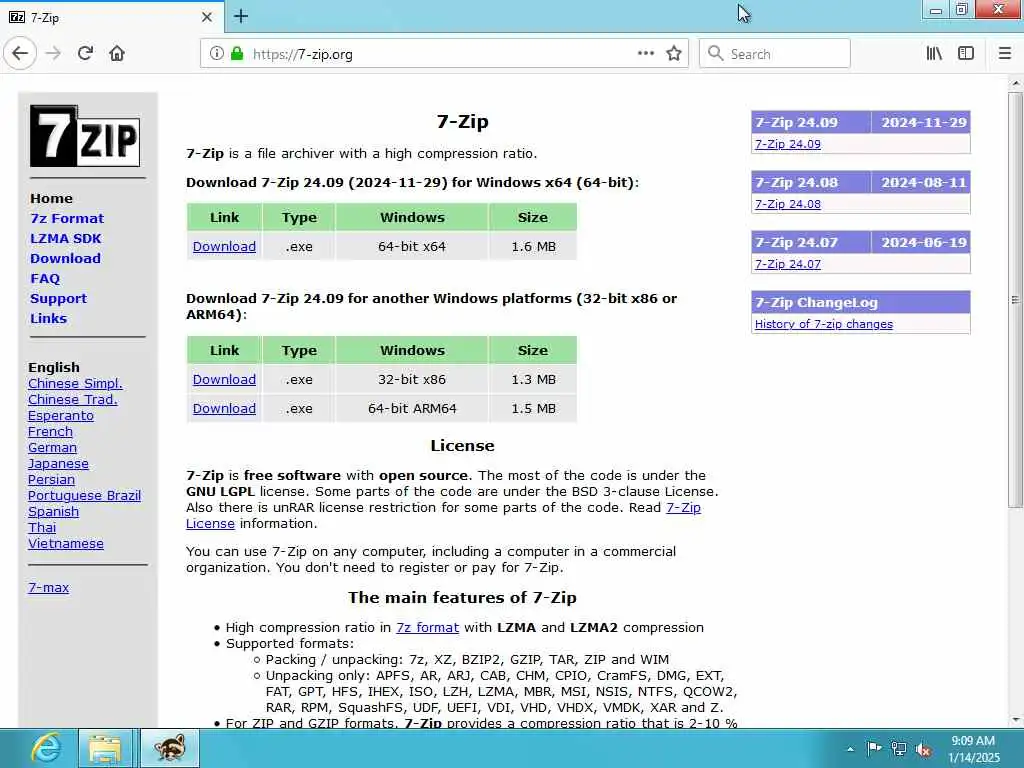Click the 2024-11-29 date header cell
Image resolution: width=1024 pixels, height=768 pixels.
click(x=921, y=122)
